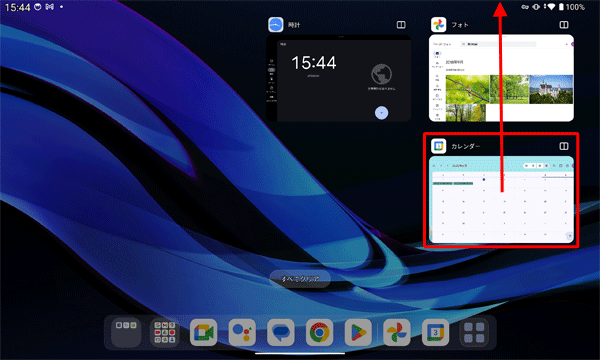Tap the VPN key status icon

point(525,7)
